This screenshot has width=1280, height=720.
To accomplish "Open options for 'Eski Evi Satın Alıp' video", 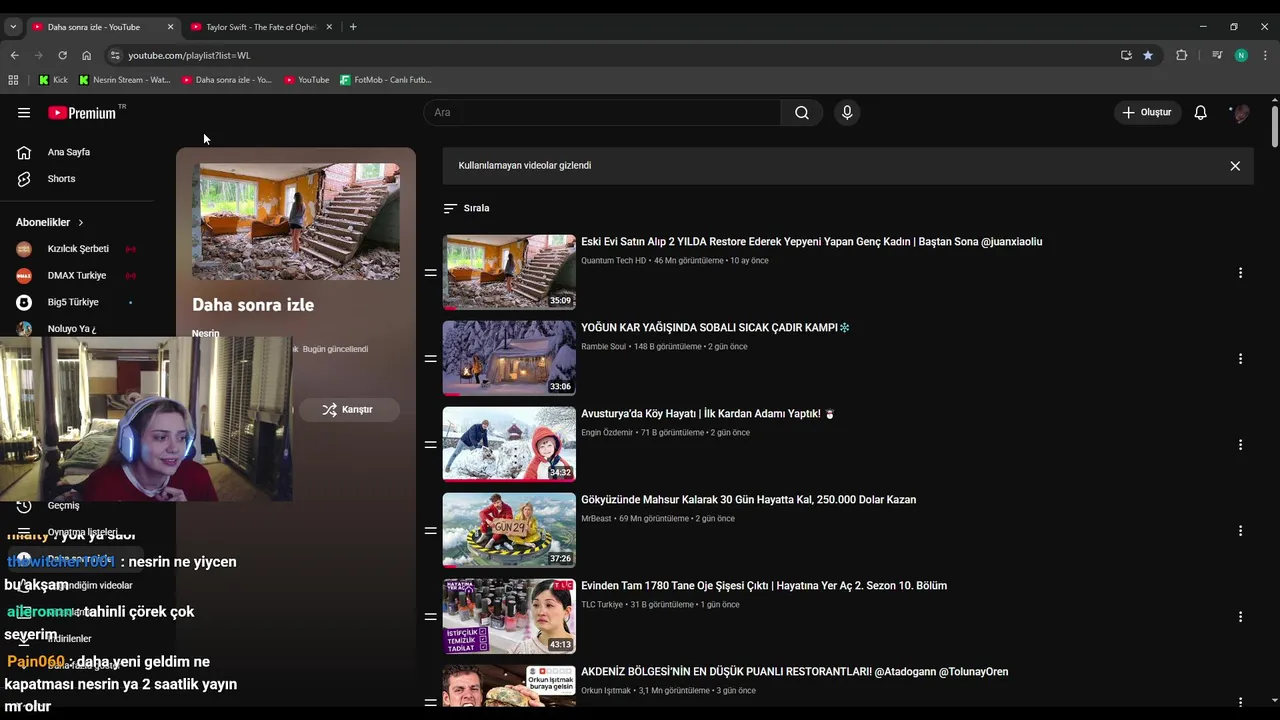I will [x=1240, y=273].
